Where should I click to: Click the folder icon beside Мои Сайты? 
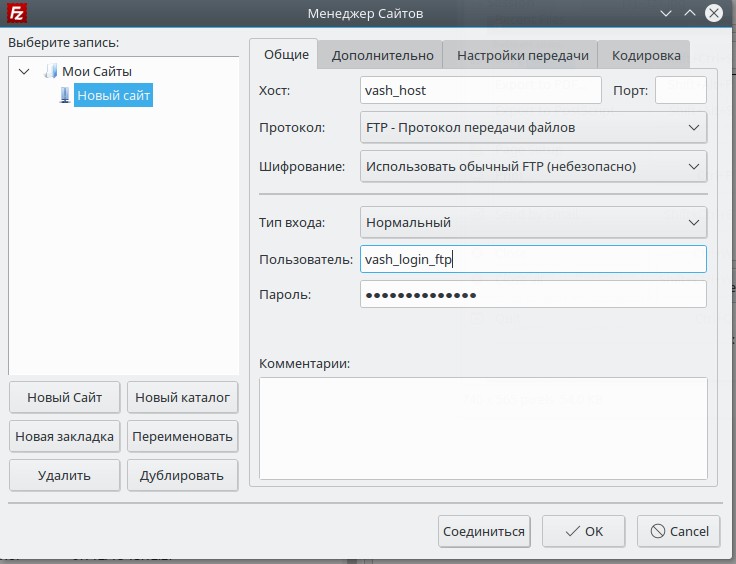pyautogui.click(x=51, y=71)
